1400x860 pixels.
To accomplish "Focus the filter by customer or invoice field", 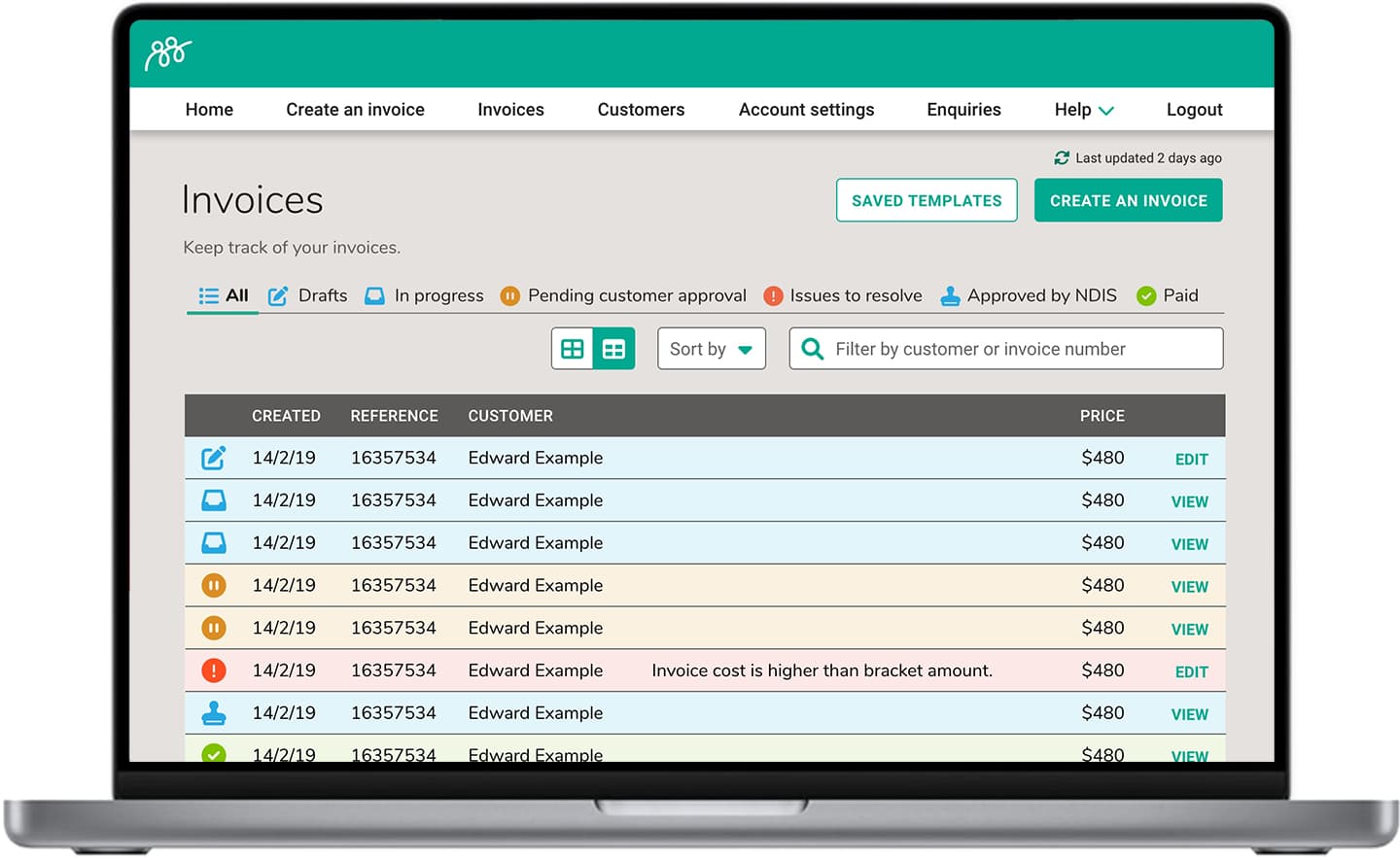I will tap(1021, 349).
